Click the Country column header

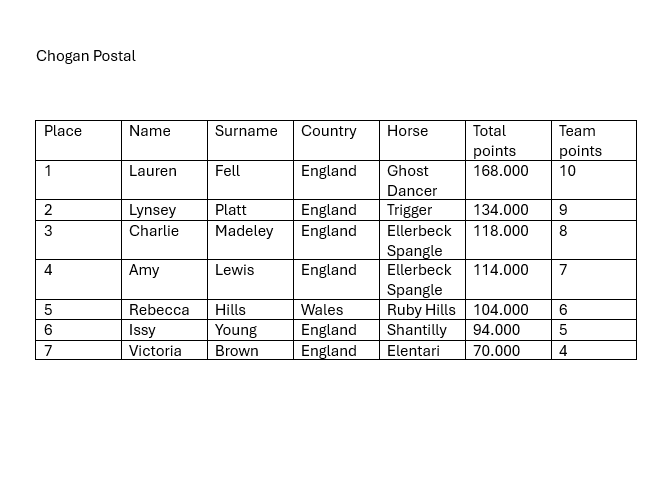[328, 131]
